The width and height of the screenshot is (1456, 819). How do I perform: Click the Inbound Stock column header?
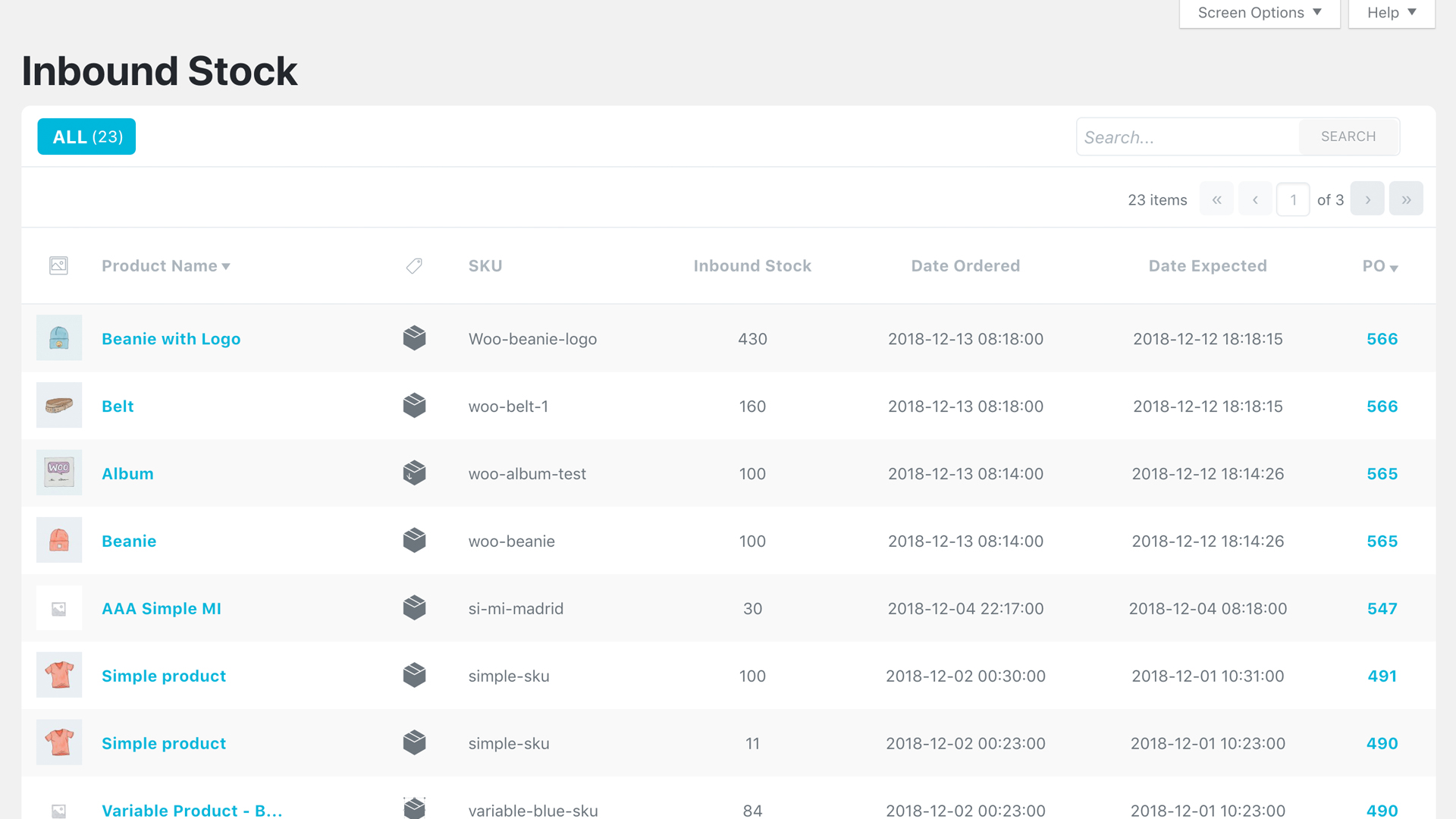point(752,266)
